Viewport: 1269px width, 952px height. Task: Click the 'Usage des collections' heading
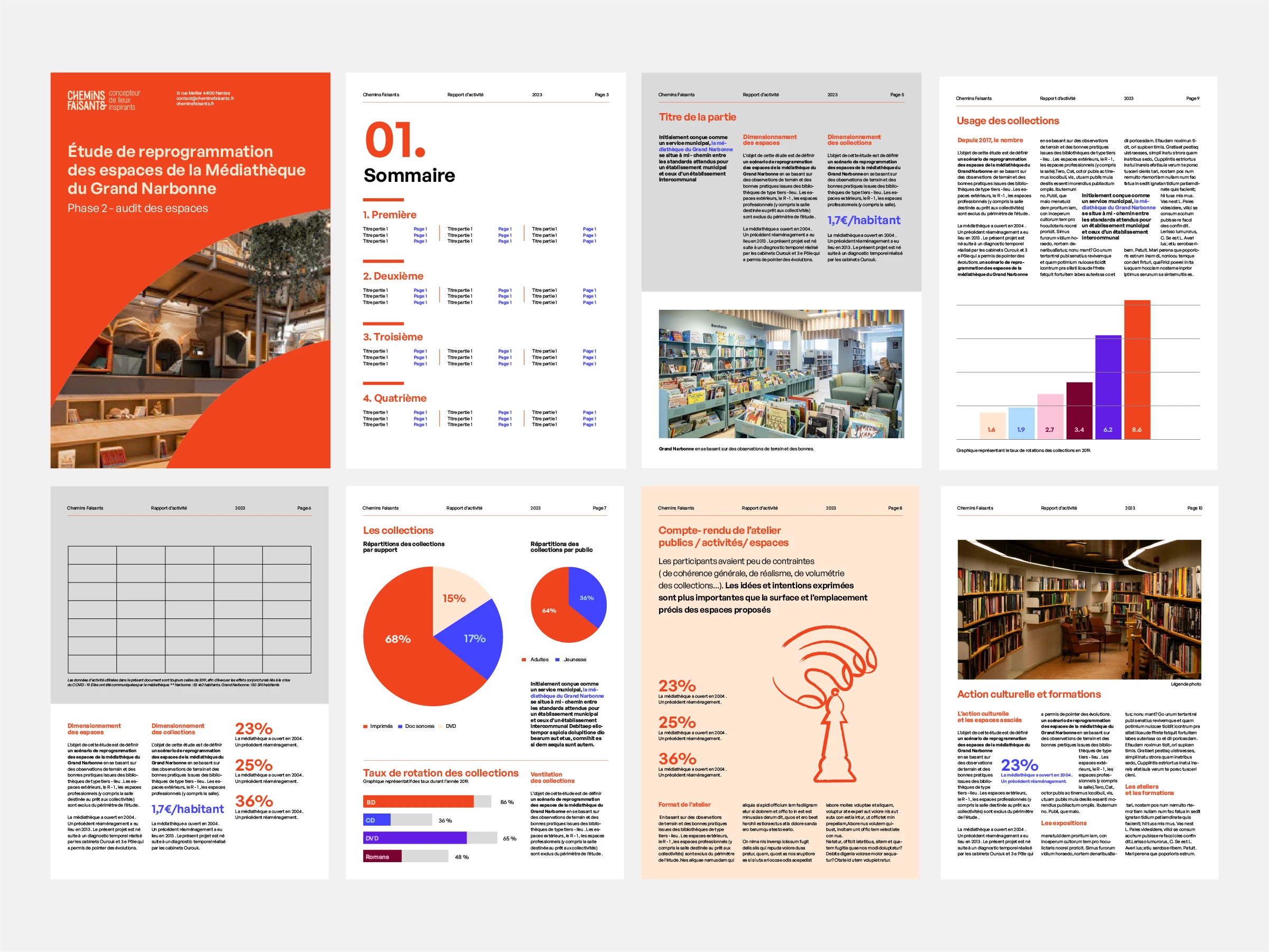(1007, 121)
